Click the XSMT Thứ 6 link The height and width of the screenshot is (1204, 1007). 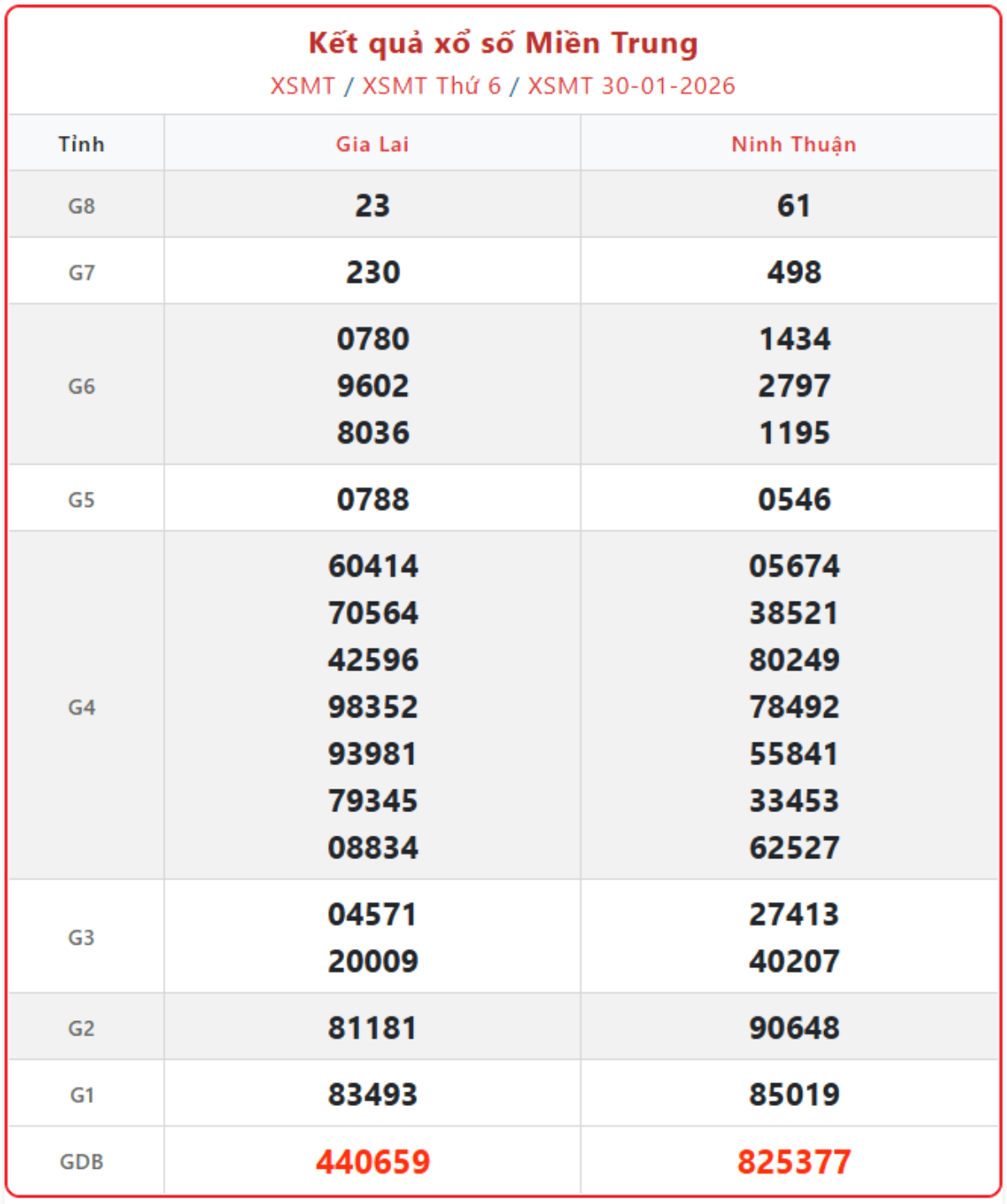[x=431, y=86]
